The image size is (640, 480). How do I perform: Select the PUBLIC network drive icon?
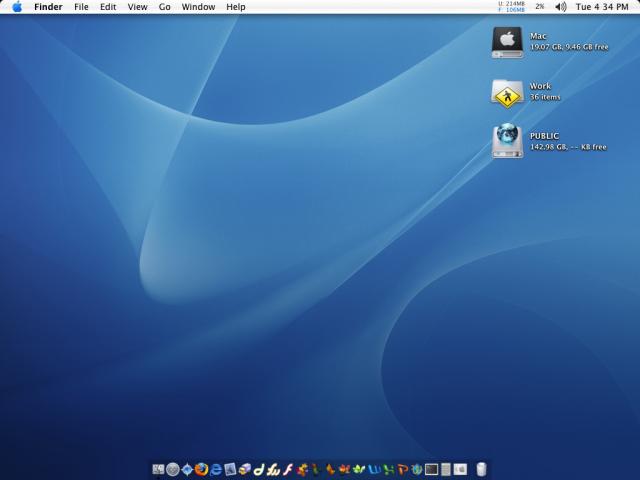point(507,141)
